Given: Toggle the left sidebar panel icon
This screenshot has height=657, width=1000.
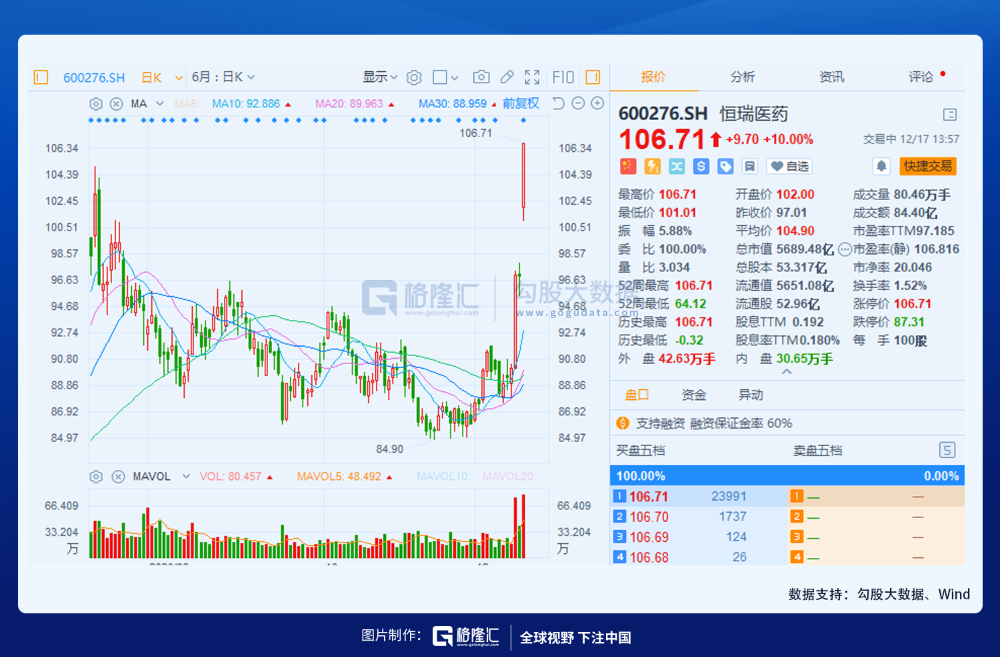Looking at the screenshot, I should point(41,77).
